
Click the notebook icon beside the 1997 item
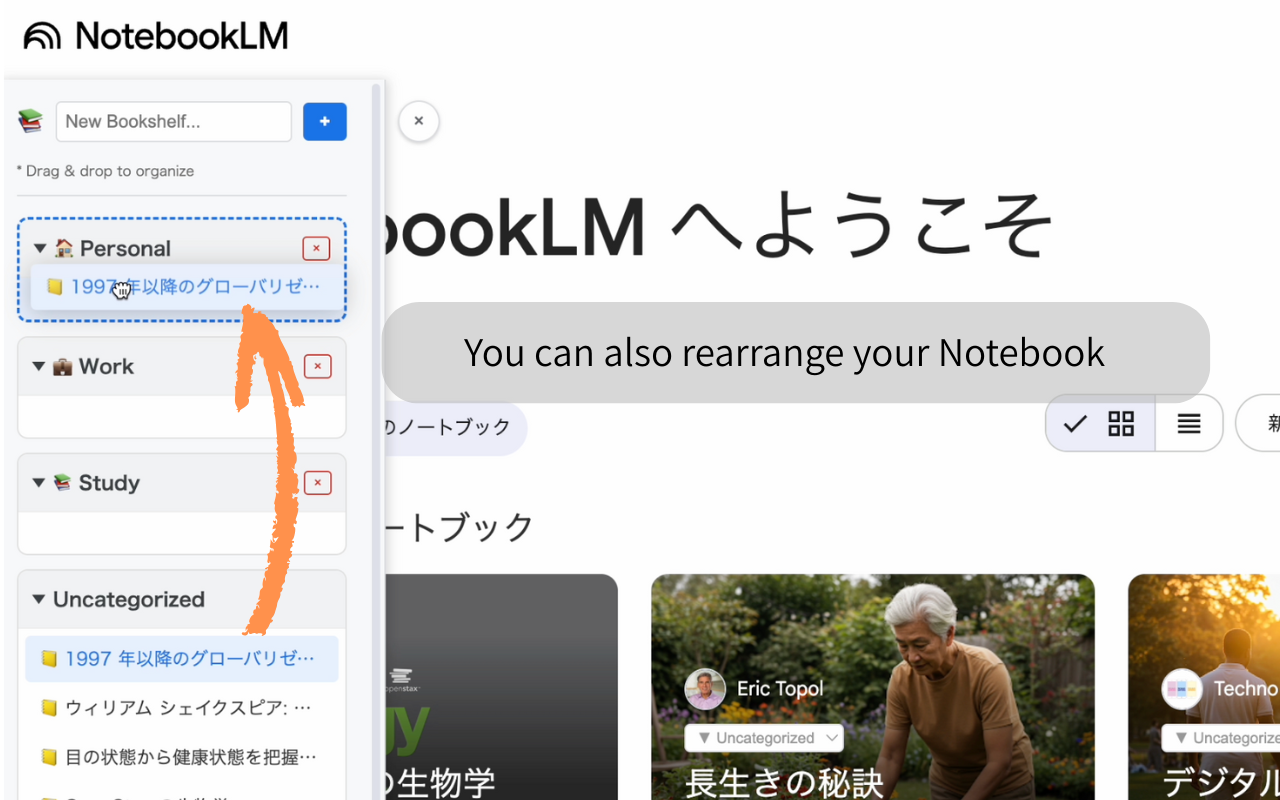click(x=53, y=286)
